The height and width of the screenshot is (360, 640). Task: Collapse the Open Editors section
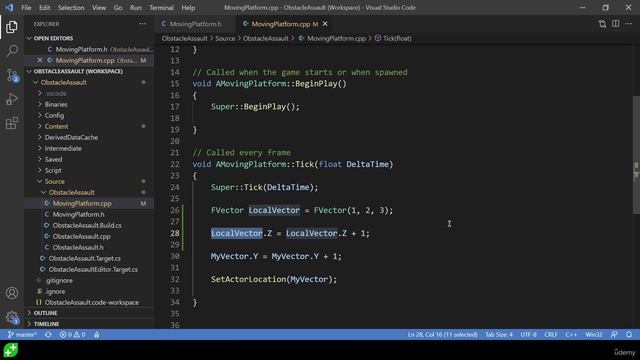click(90, 38)
